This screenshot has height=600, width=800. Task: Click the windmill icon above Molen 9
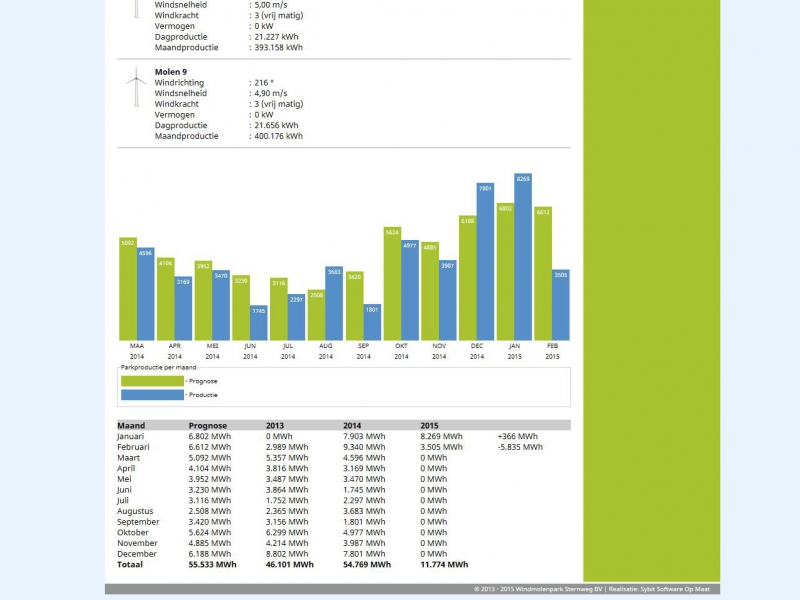point(134,10)
